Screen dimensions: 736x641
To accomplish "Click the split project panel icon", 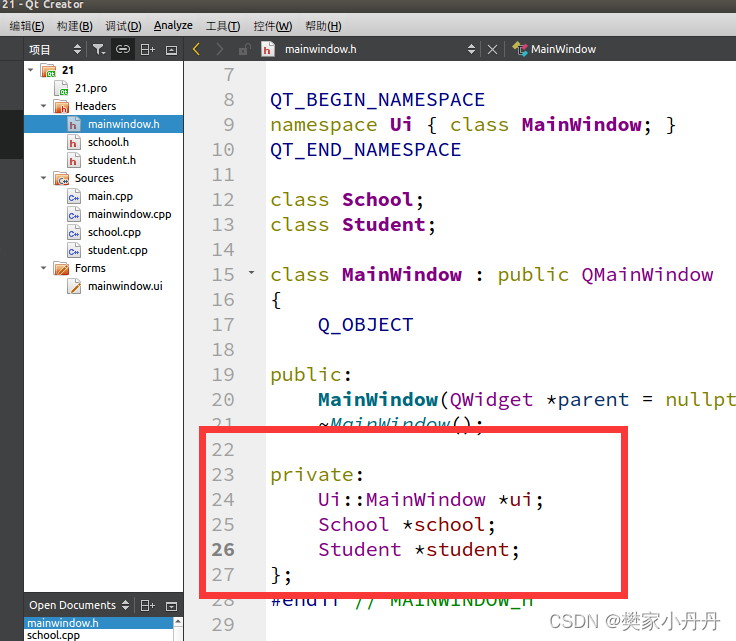I will point(147,49).
